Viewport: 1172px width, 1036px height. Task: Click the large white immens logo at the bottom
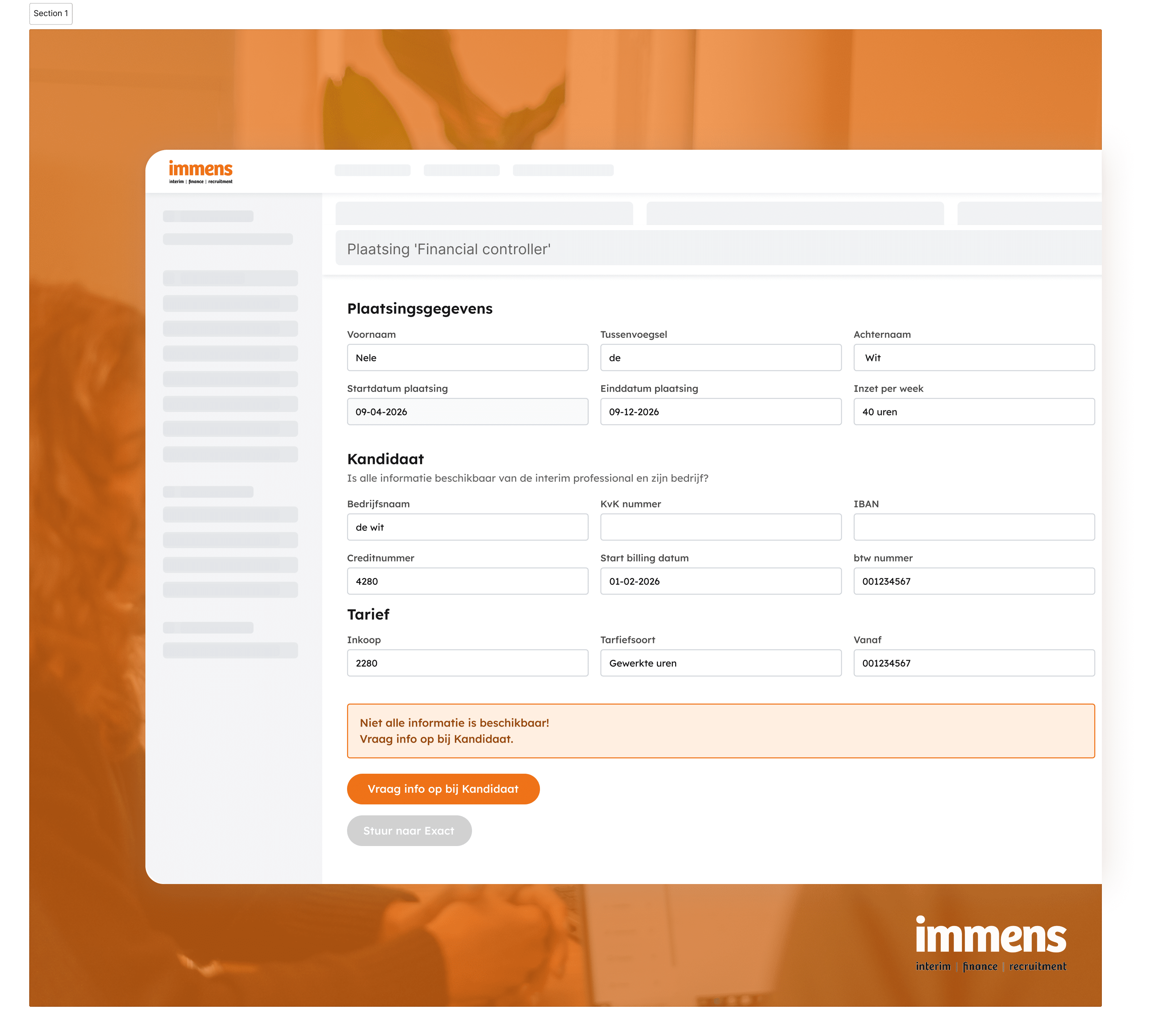(990, 942)
